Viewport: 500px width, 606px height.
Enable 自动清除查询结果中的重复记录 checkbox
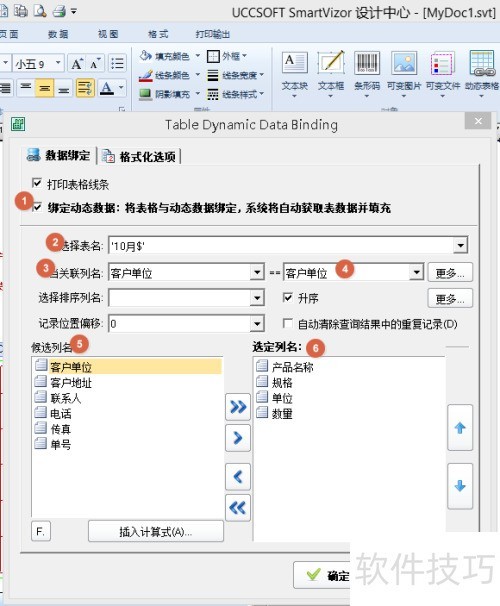[287, 323]
